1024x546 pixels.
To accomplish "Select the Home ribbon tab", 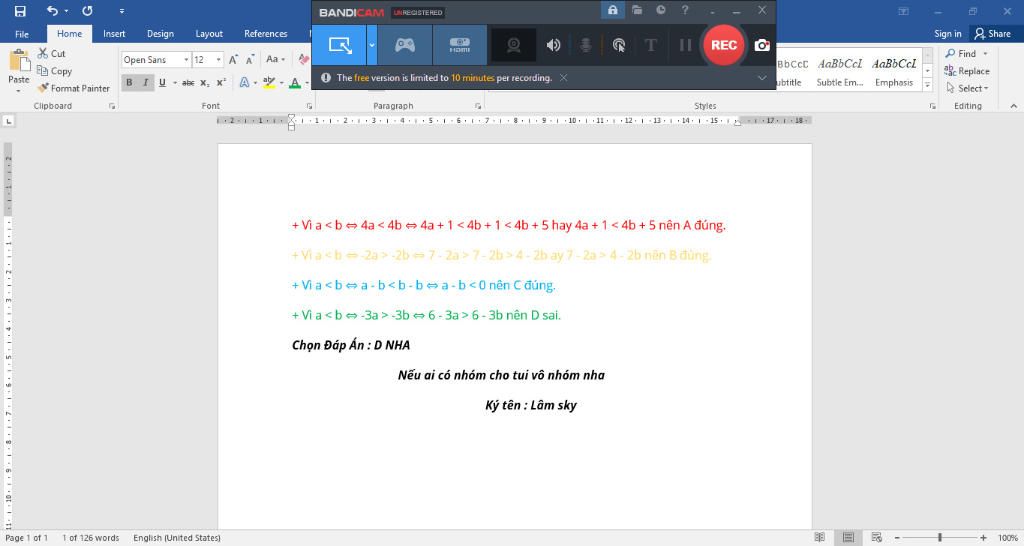I will click(69, 34).
